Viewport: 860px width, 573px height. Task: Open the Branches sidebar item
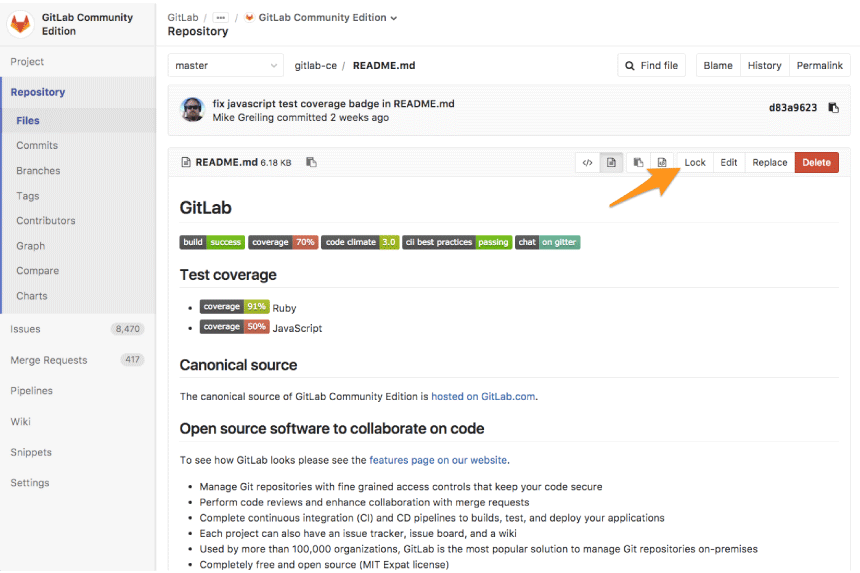38,171
